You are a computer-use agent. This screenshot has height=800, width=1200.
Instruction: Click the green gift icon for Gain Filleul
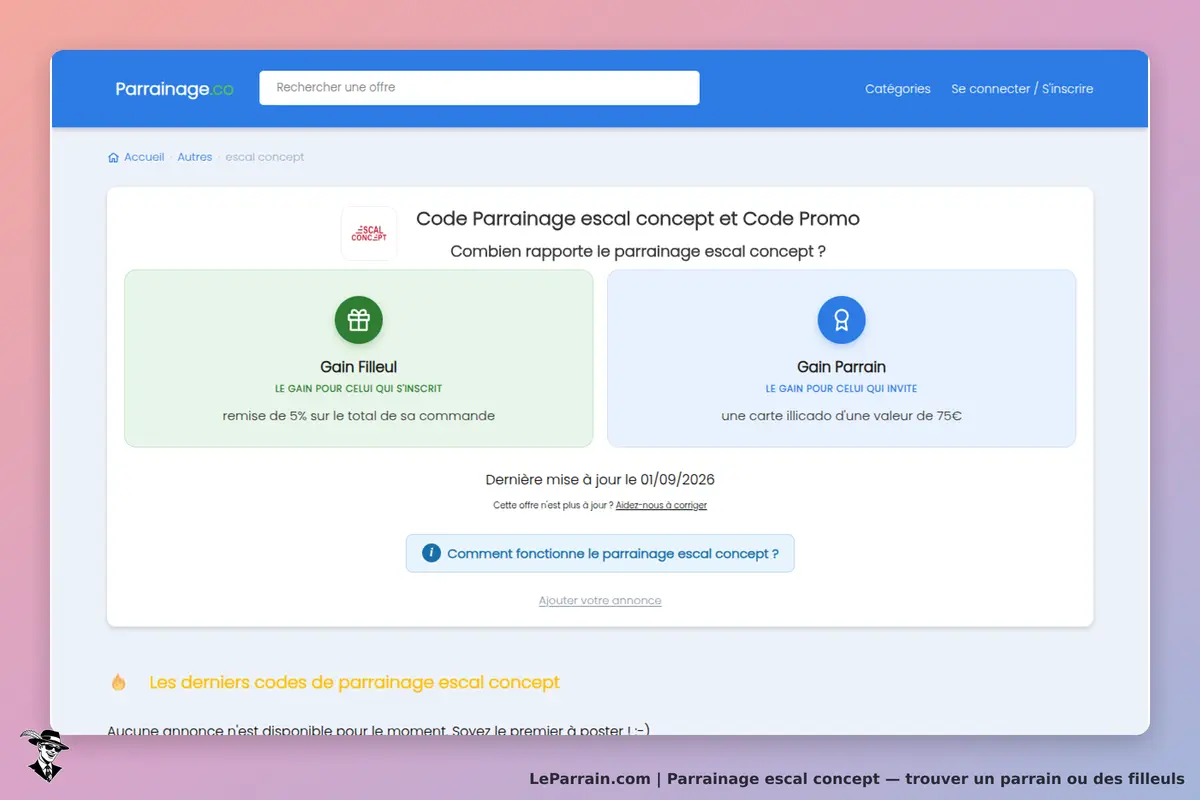click(x=359, y=320)
